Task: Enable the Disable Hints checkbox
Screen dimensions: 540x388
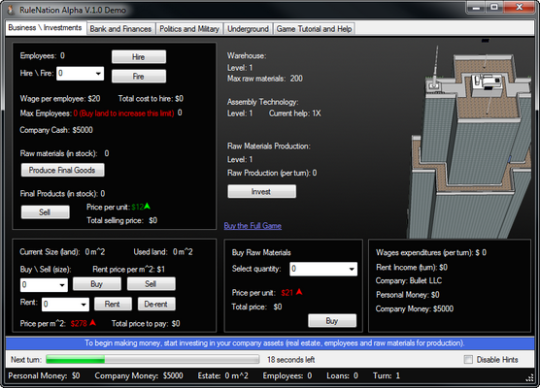Action: pos(468,359)
